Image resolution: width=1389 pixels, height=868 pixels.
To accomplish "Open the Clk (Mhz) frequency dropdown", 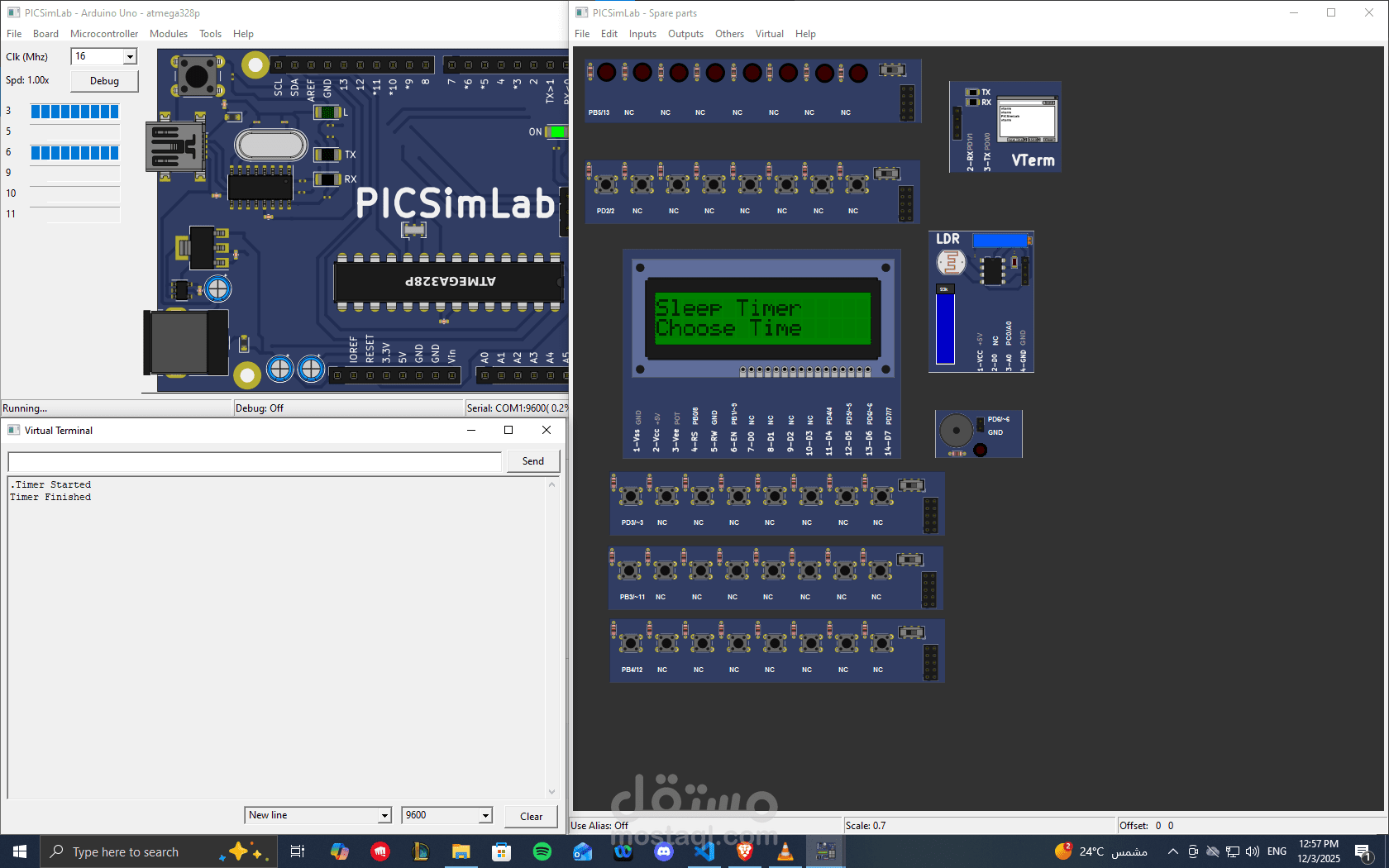I will click(x=130, y=56).
